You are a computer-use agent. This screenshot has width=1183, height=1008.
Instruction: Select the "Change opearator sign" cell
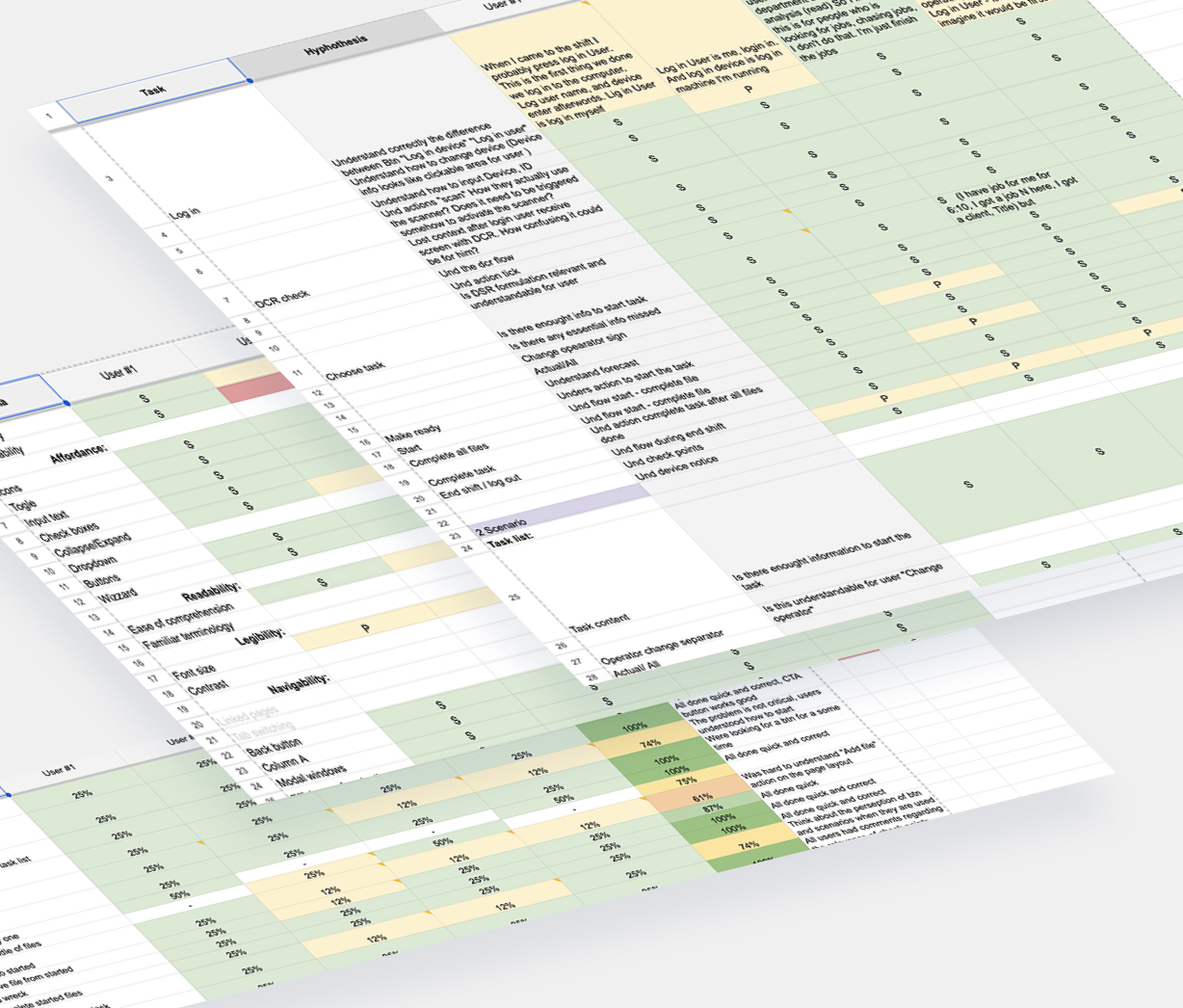pos(573,348)
